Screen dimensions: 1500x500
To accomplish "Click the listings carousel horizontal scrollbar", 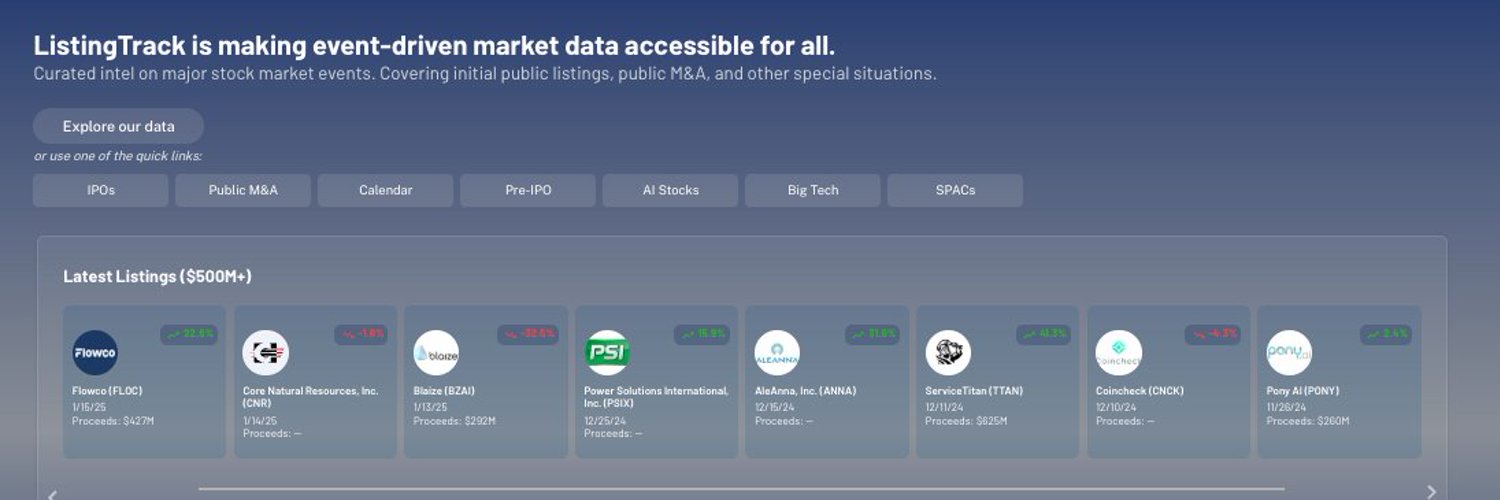I will 741,489.
